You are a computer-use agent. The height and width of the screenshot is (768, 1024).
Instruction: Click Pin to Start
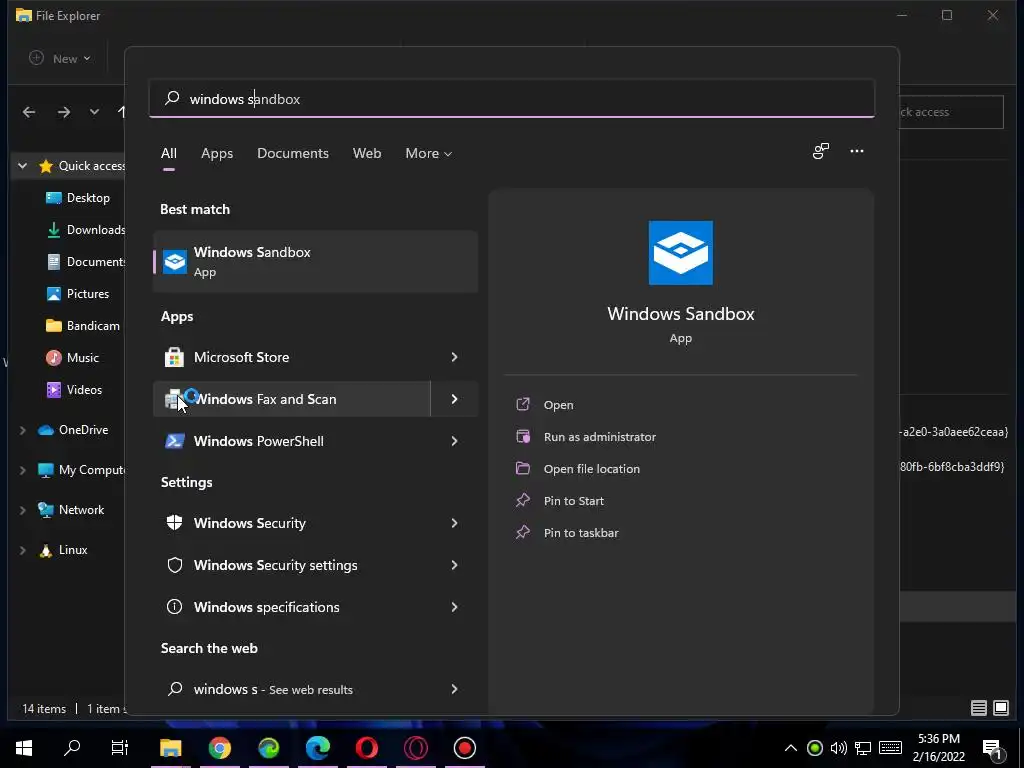[573, 501]
